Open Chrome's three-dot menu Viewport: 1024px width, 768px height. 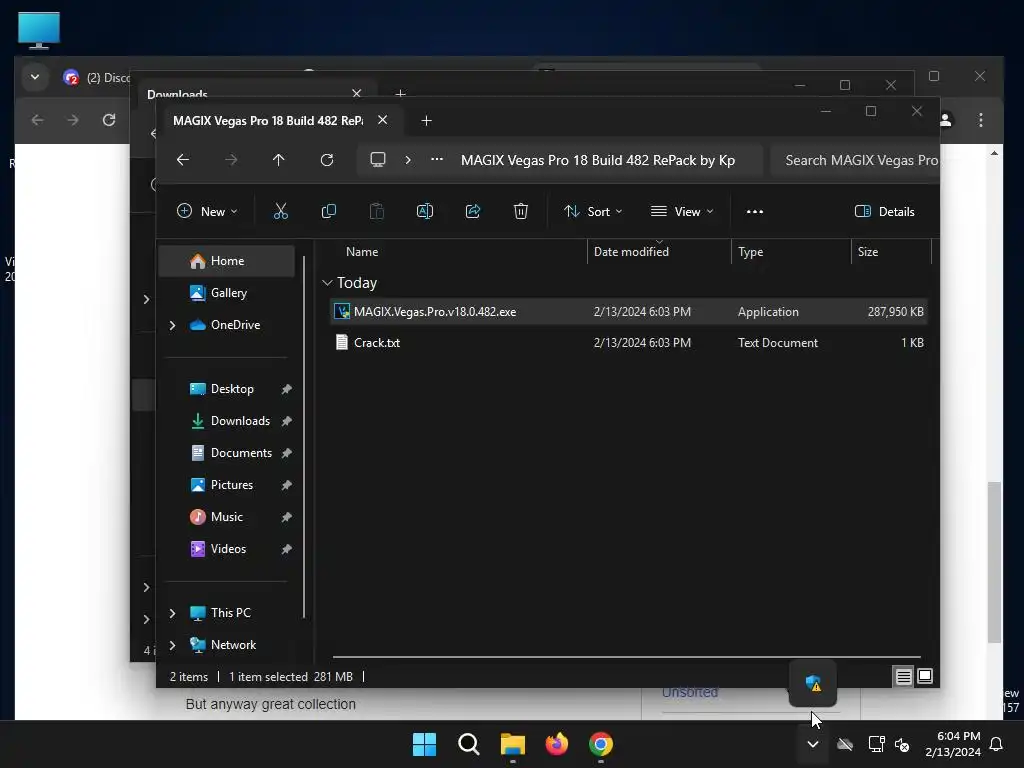point(981,120)
